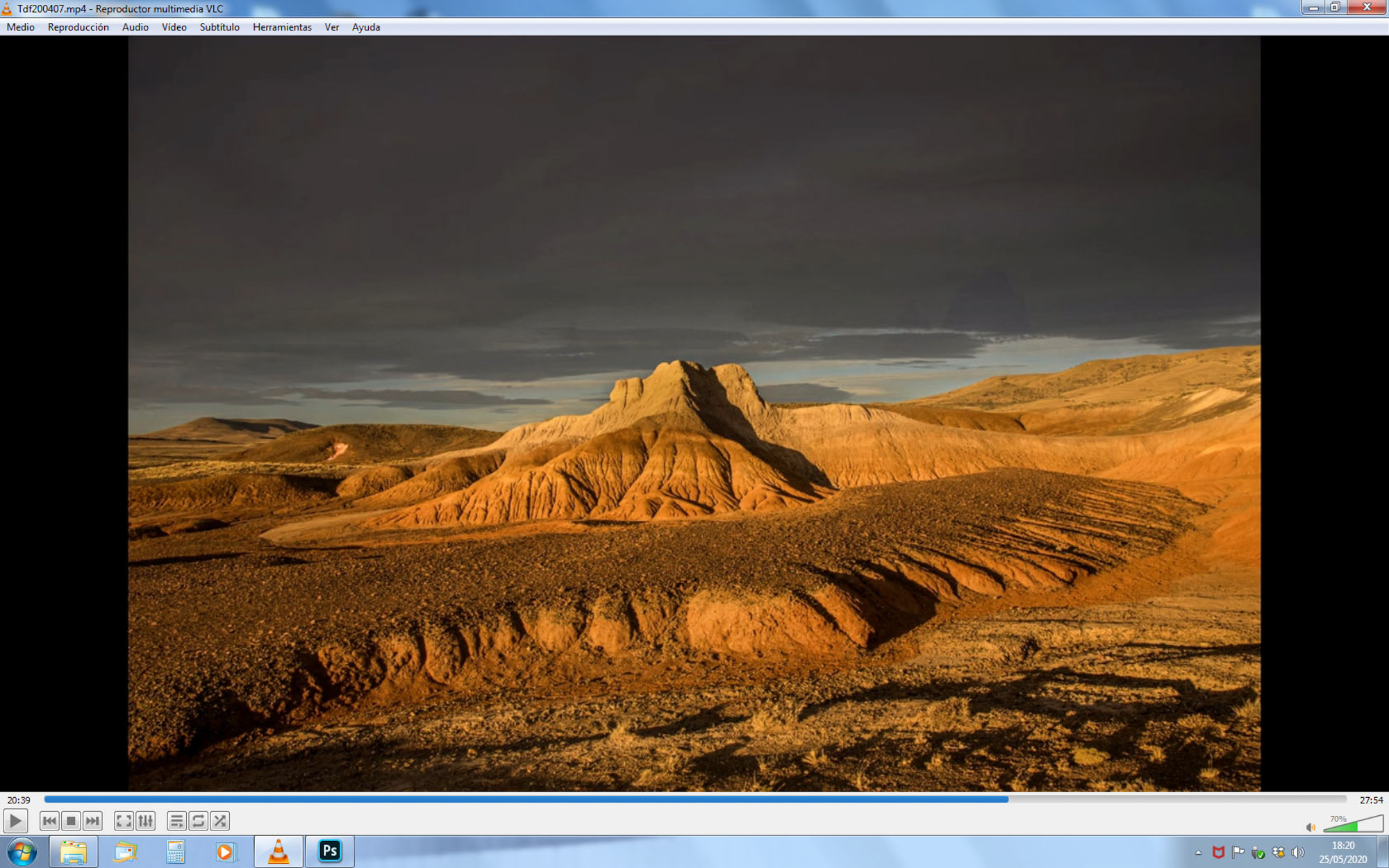Screen dimensions: 1389x868
Task: Open the Vídeo menu
Action: click(x=174, y=27)
